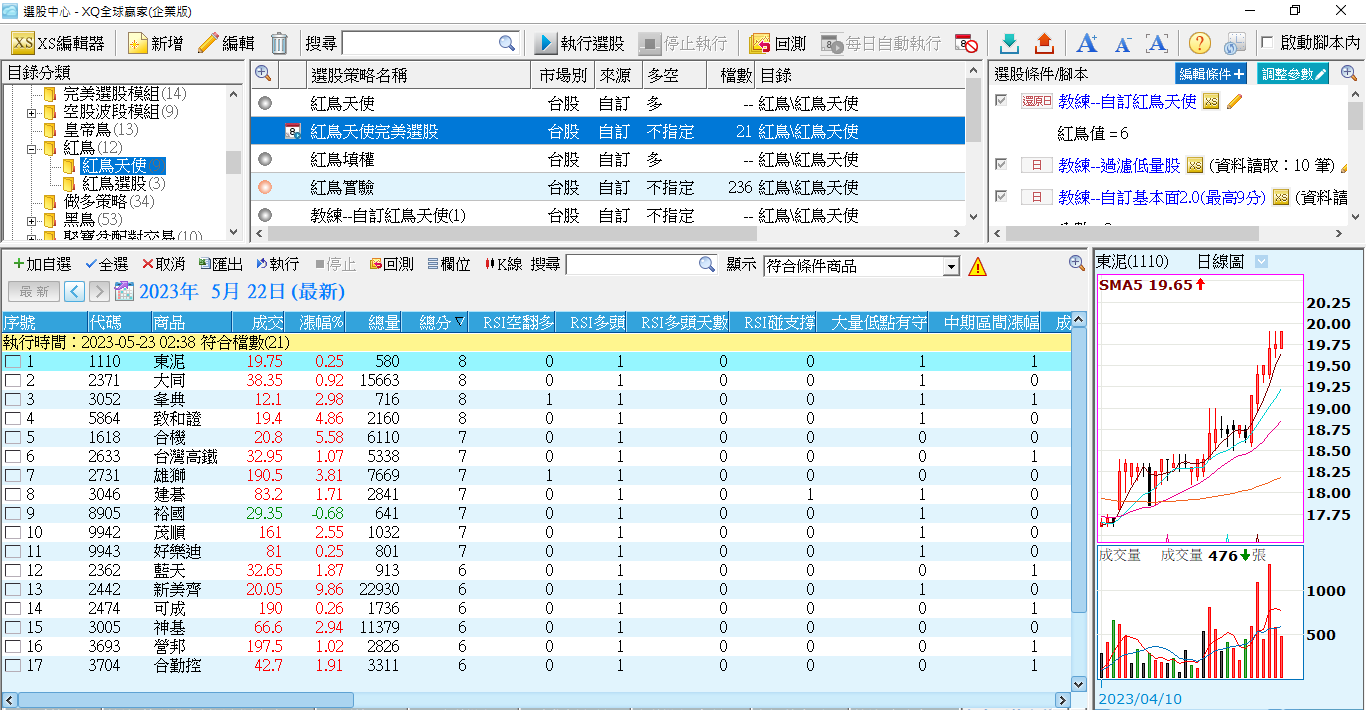Open the XS編輯器 script editor
Image resolution: width=1366 pixels, height=710 pixels.
click(58, 44)
